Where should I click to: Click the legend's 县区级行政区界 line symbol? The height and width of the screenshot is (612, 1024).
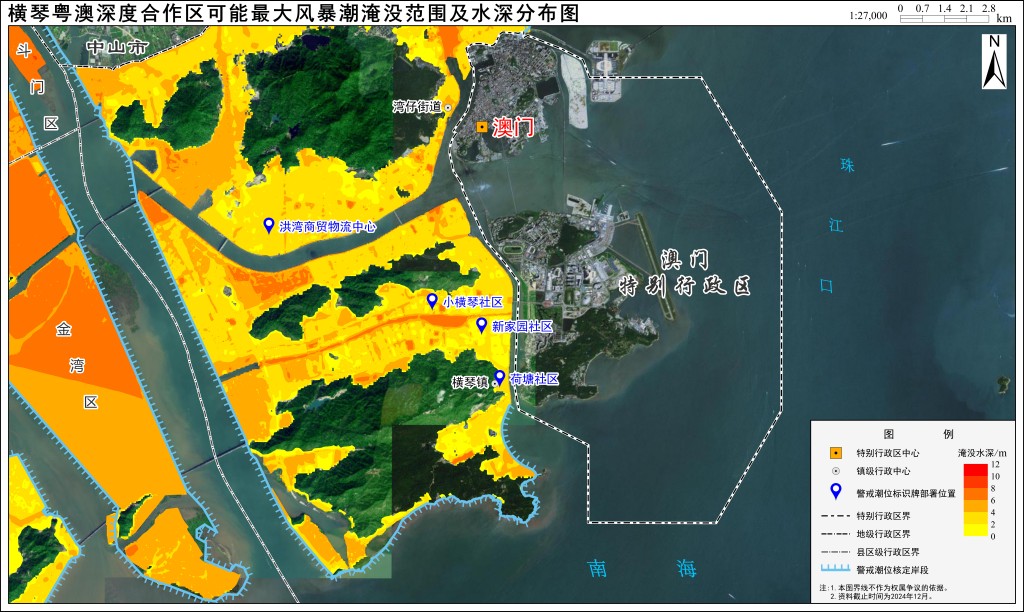pos(835,552)
